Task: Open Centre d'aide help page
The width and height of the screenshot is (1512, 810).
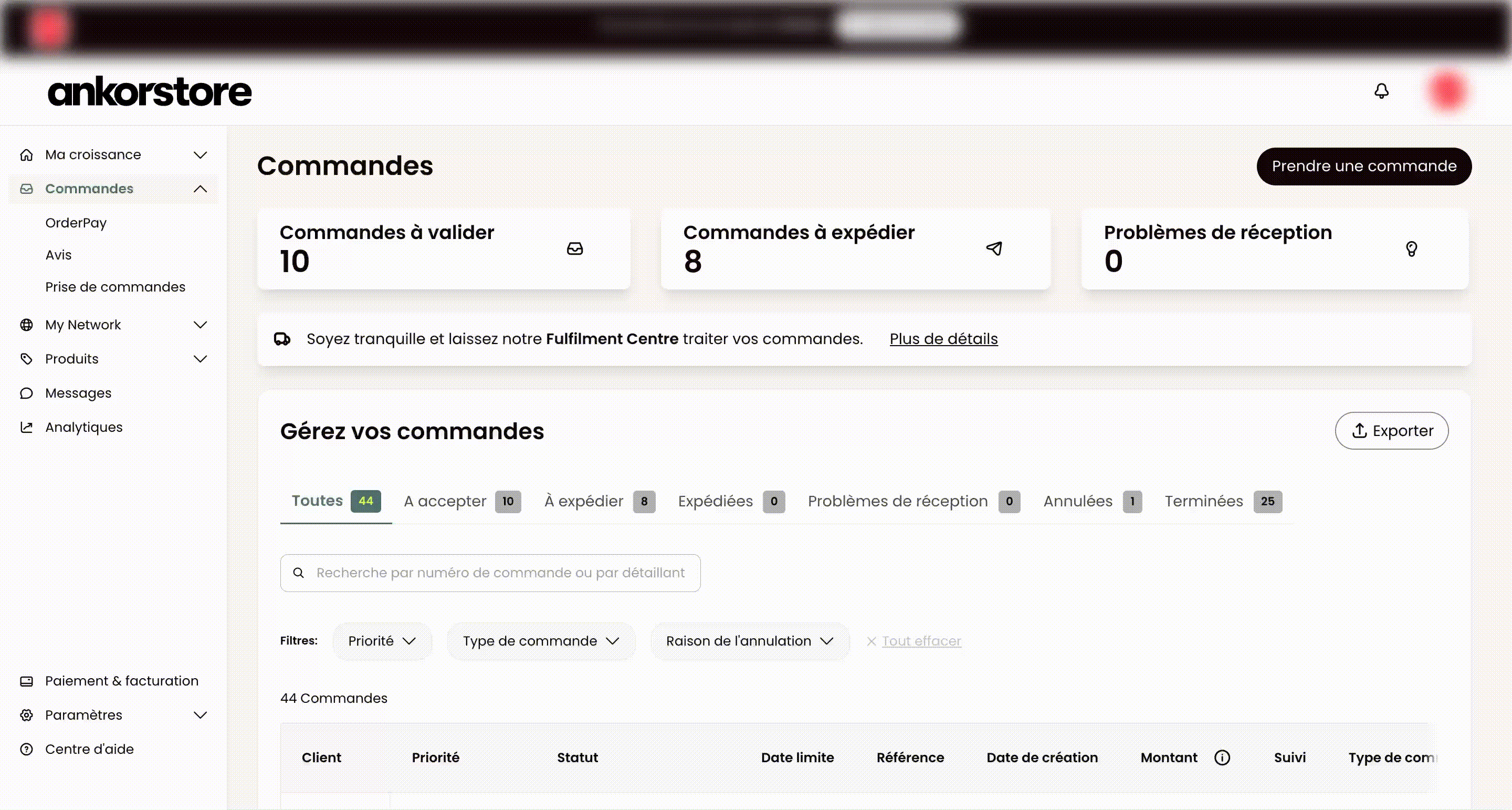Action: (89, 749)
